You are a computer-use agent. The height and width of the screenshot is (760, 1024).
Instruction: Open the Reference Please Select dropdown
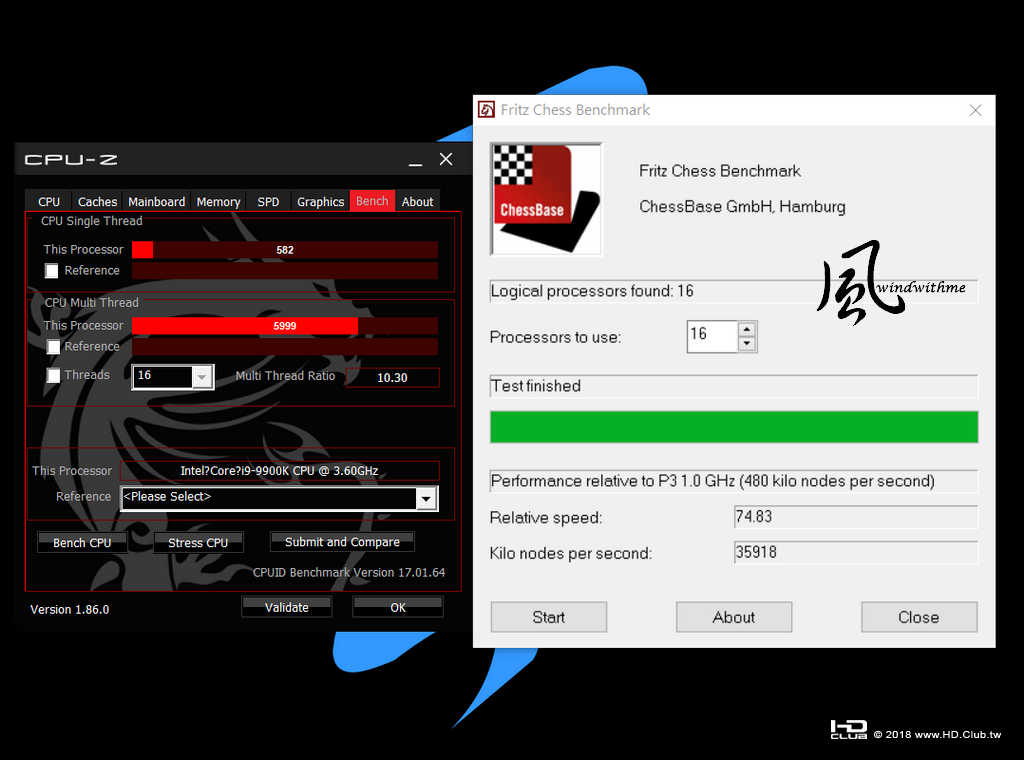426,499
